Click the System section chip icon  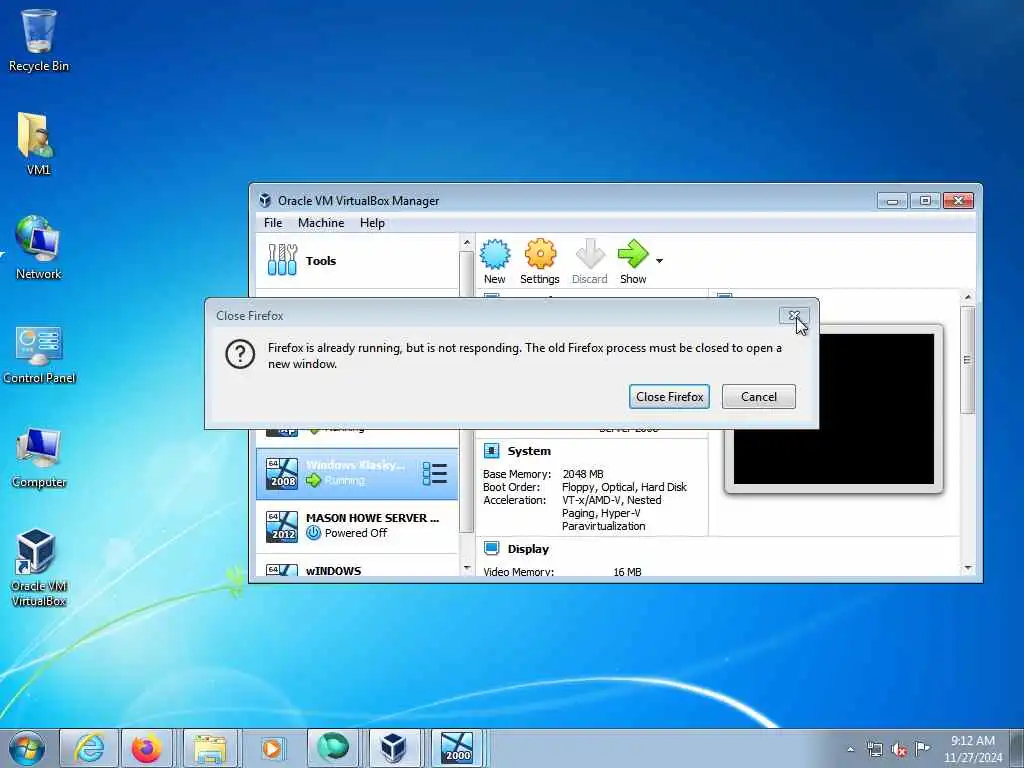(x=491, y=451)
